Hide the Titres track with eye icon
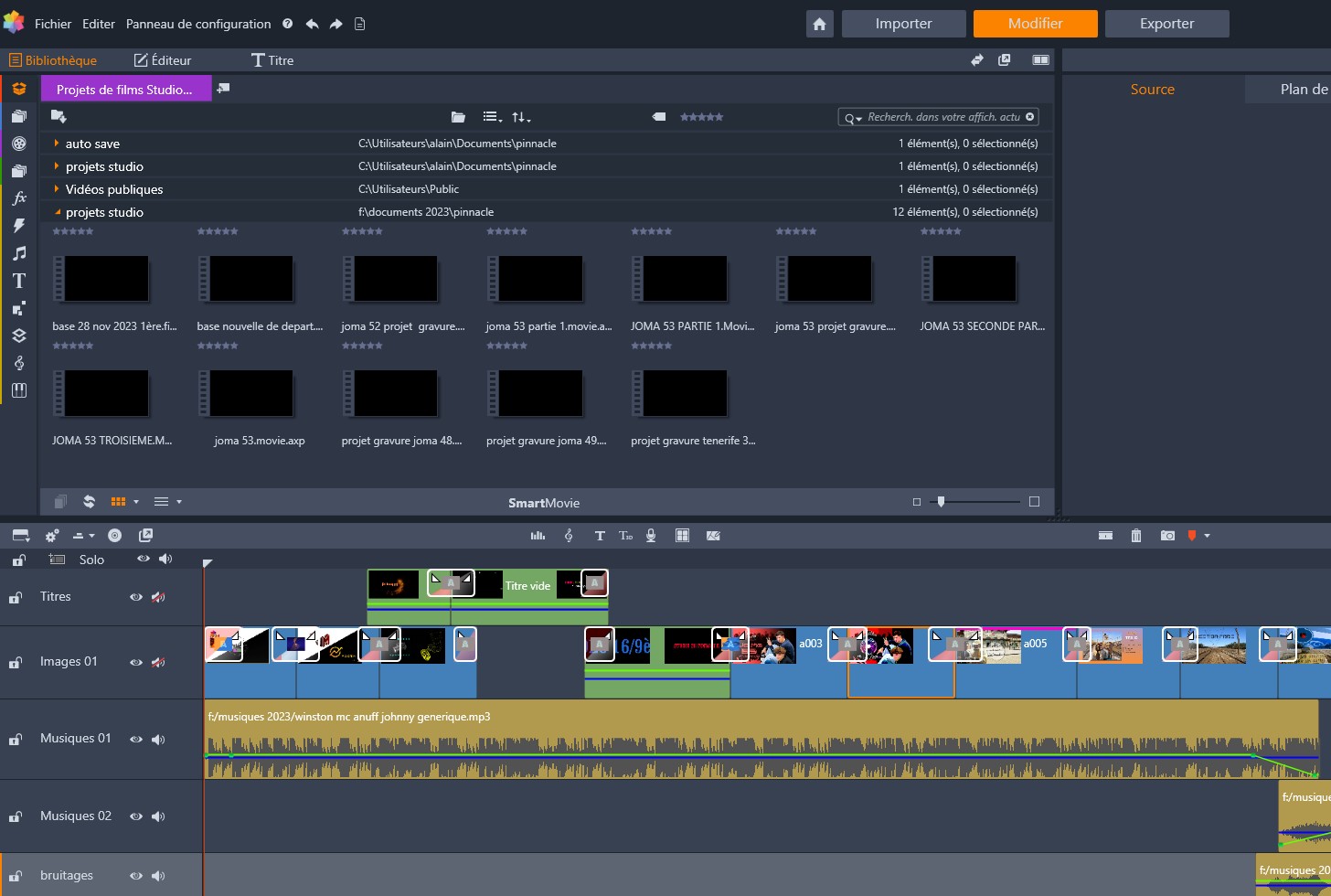The height and width of the screenshot is (896, 1331). 136,597
